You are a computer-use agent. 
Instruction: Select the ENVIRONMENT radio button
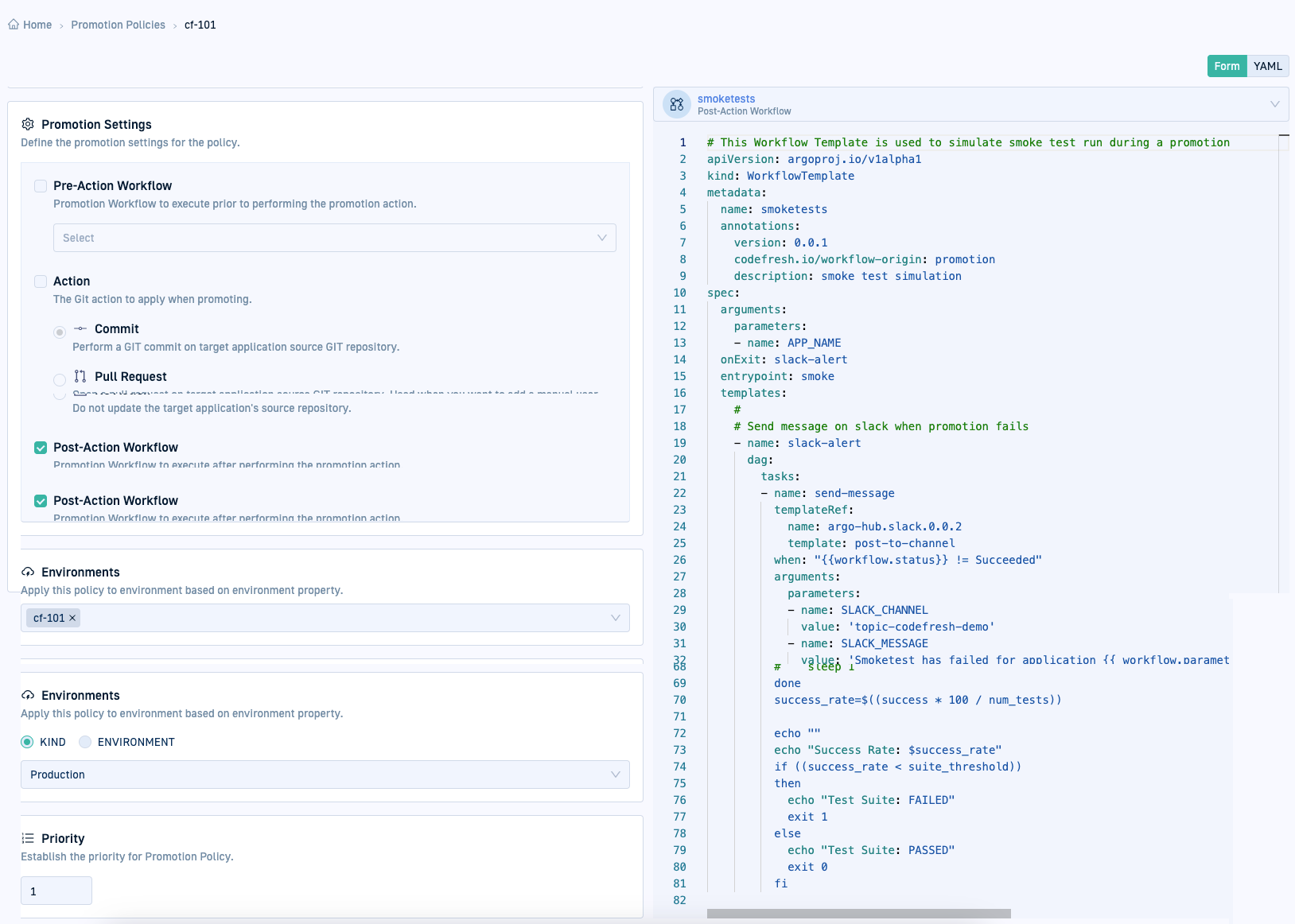pos(85,742)
